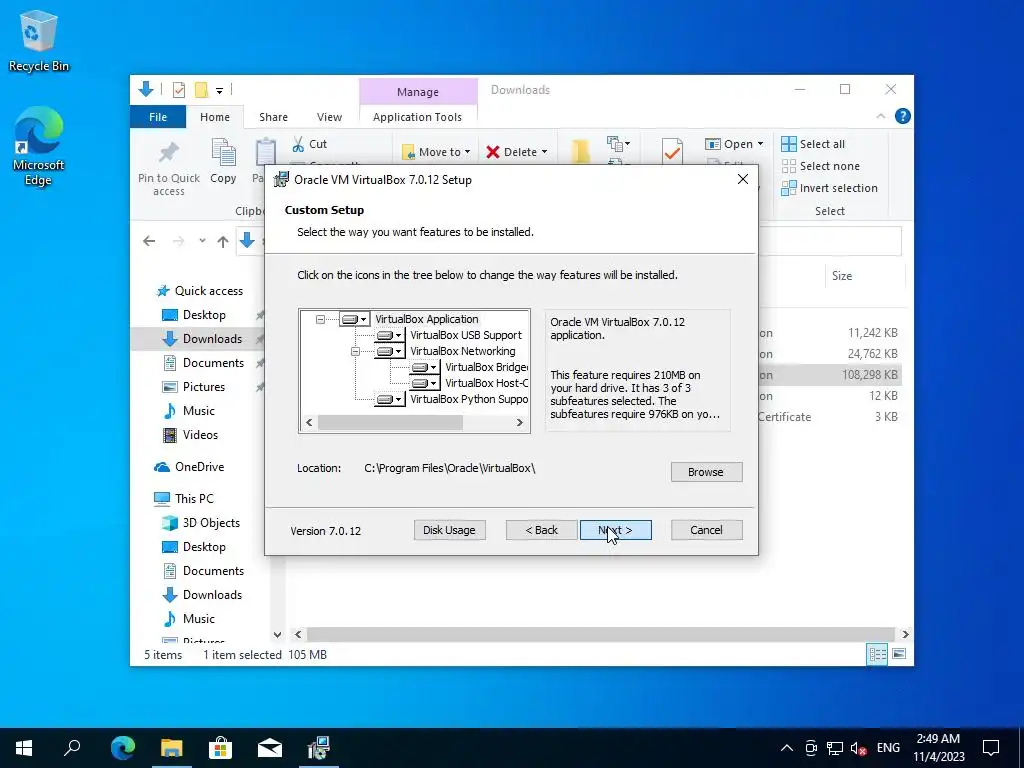Close the VirtualBox Setup dialog
Image resolution: width=1024 pixels, height=768 pixels.
[x=743, y=179]
